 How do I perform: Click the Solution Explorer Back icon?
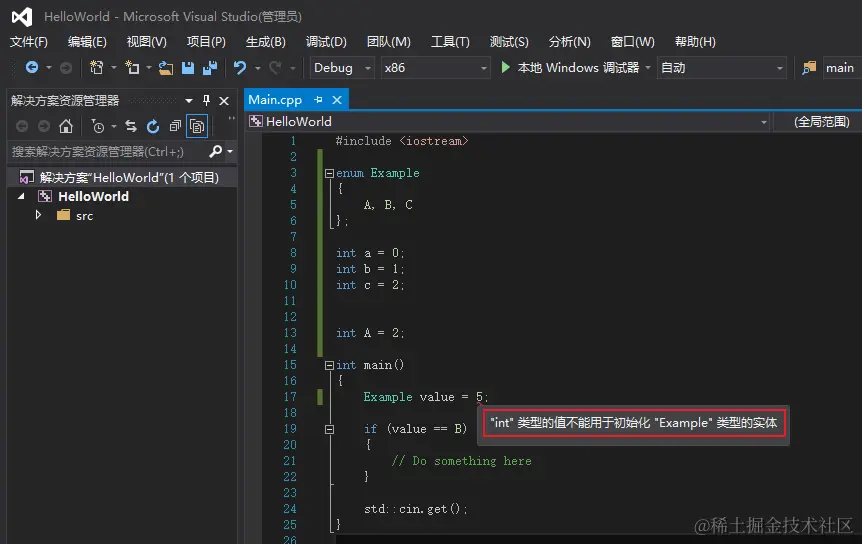coord(22,126)
